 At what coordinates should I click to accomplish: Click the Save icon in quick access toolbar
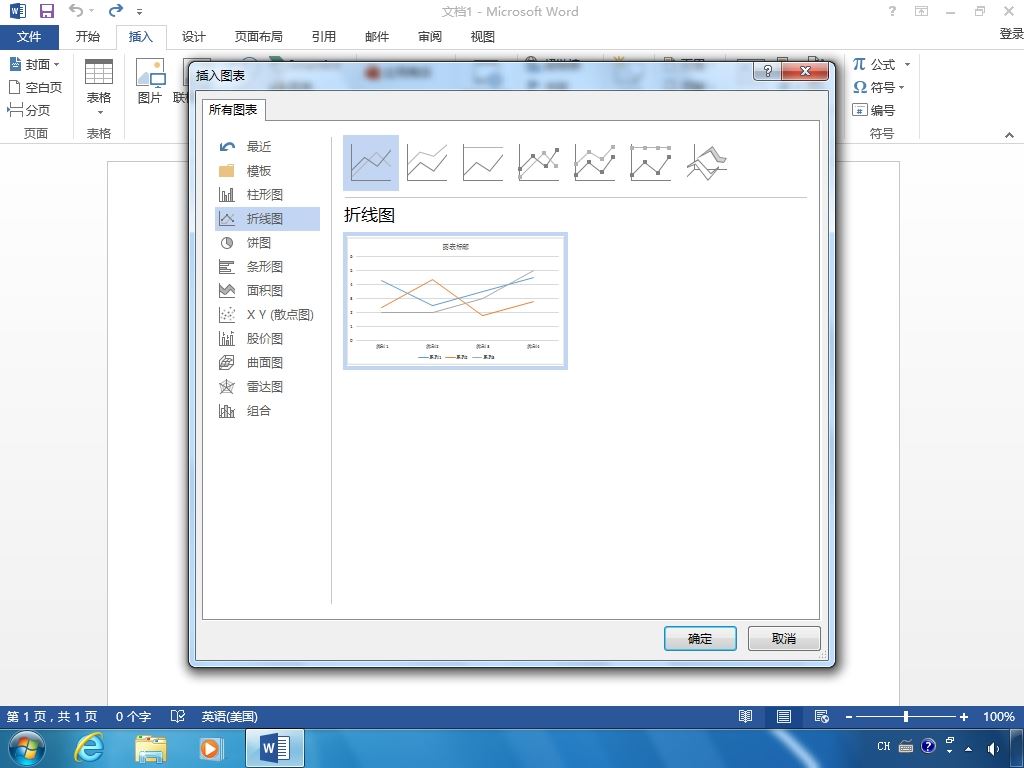tap(47, 11)
